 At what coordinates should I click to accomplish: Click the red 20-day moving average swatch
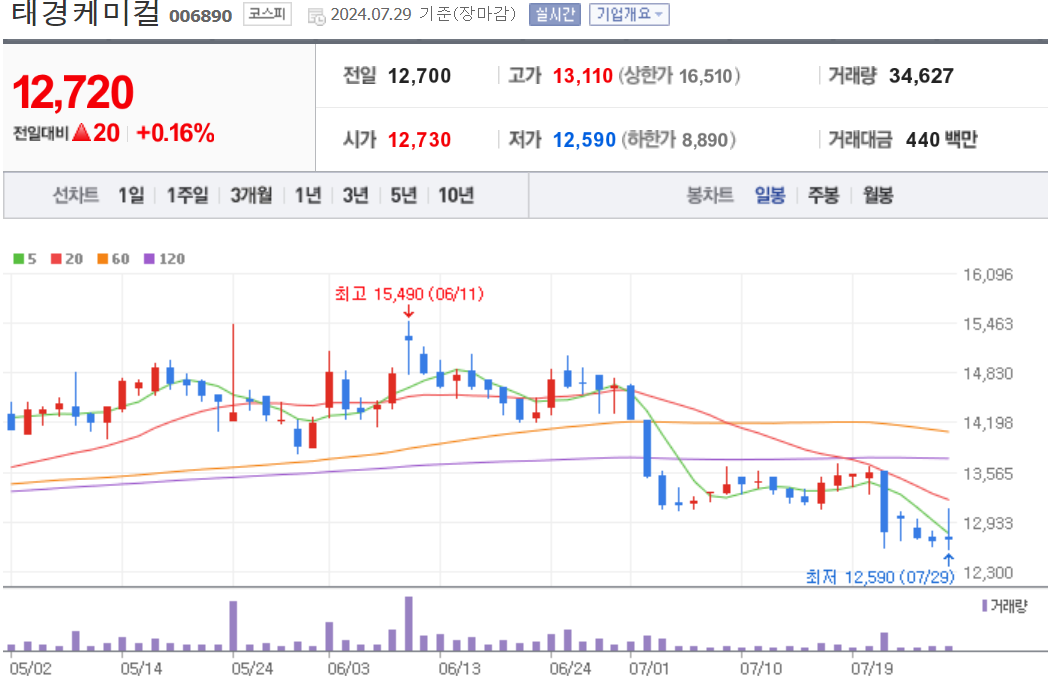(56, 259)
